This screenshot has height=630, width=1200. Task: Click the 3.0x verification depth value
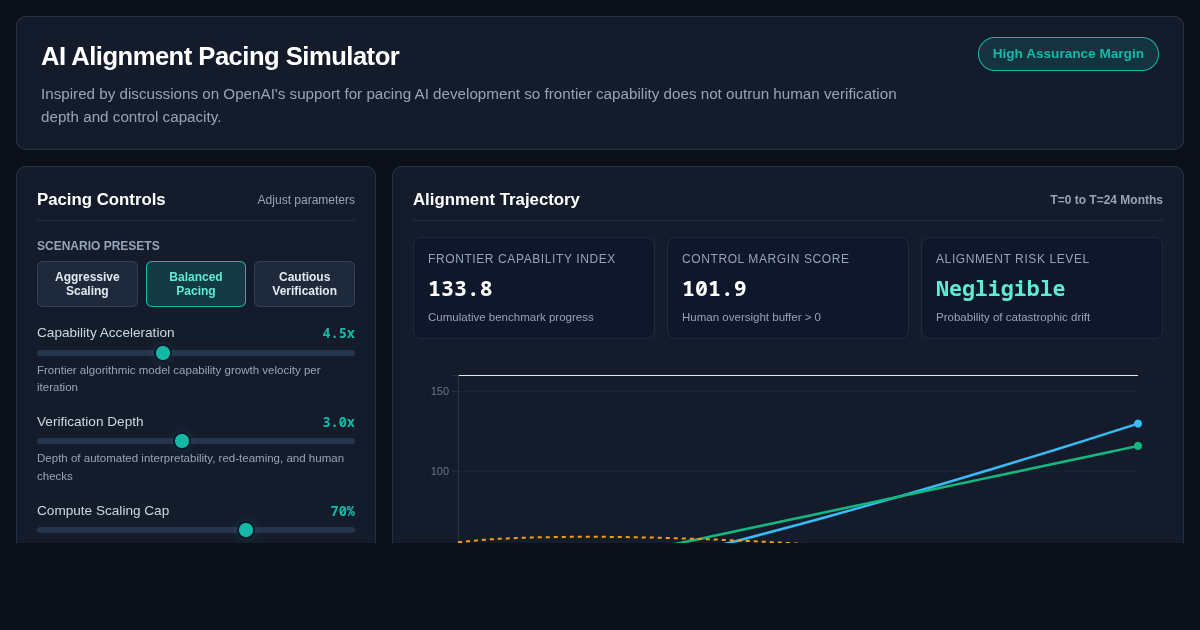tap(338, 422)
